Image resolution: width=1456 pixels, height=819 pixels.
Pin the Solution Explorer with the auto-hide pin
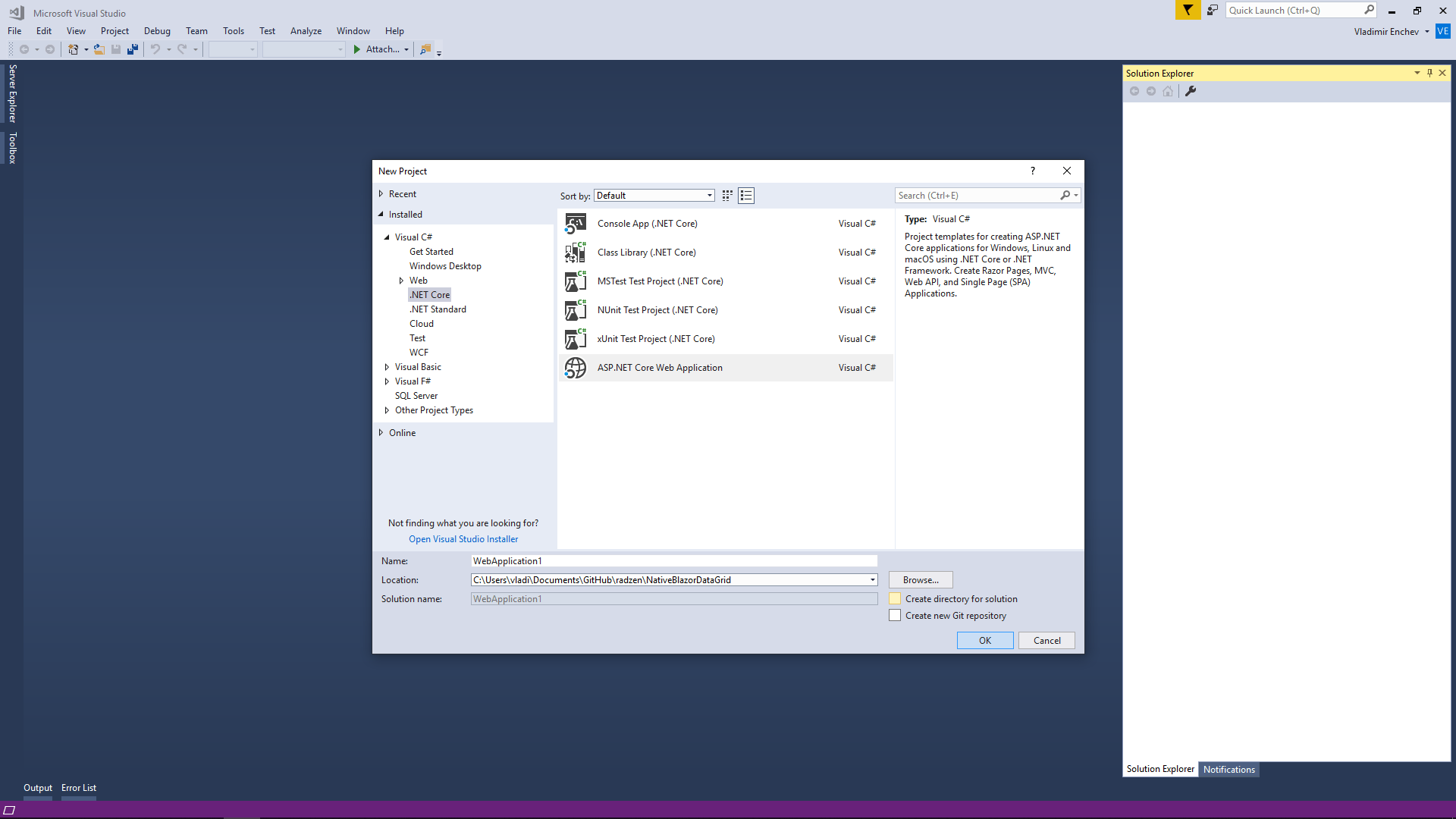pos(1429,73)
